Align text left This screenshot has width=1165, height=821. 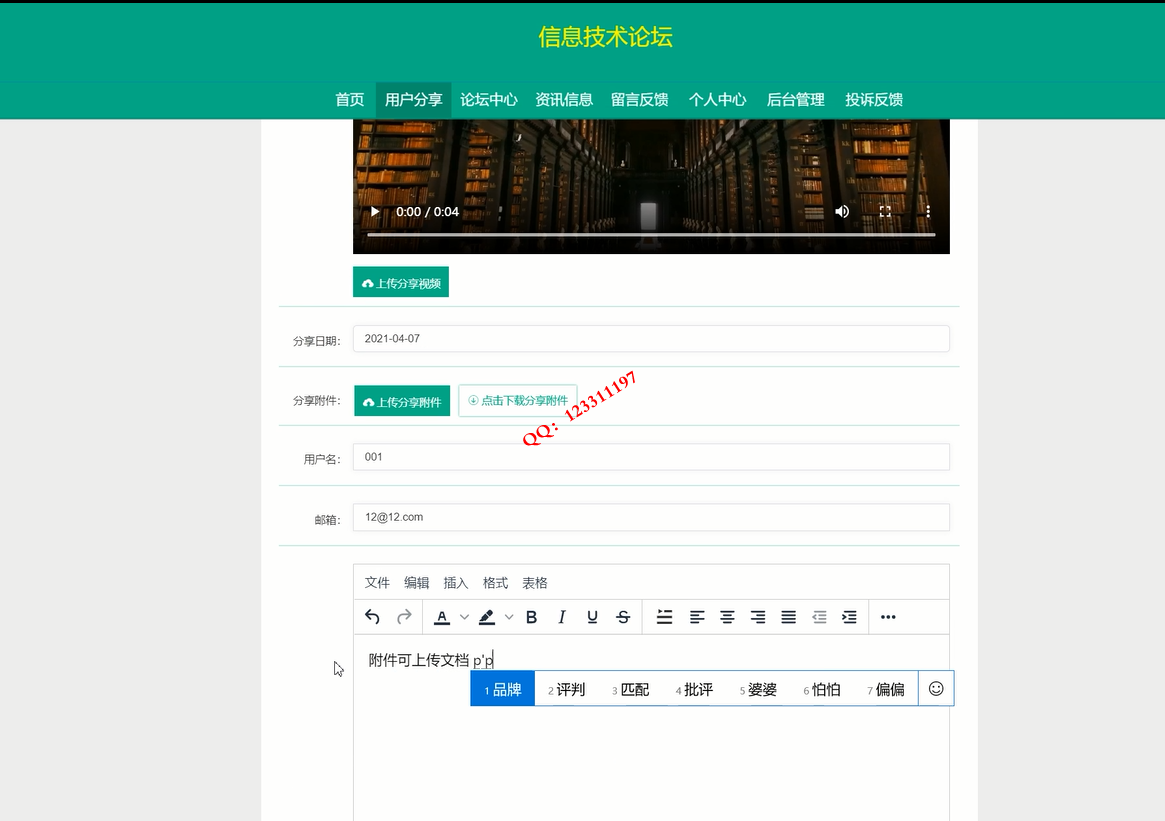696,617
